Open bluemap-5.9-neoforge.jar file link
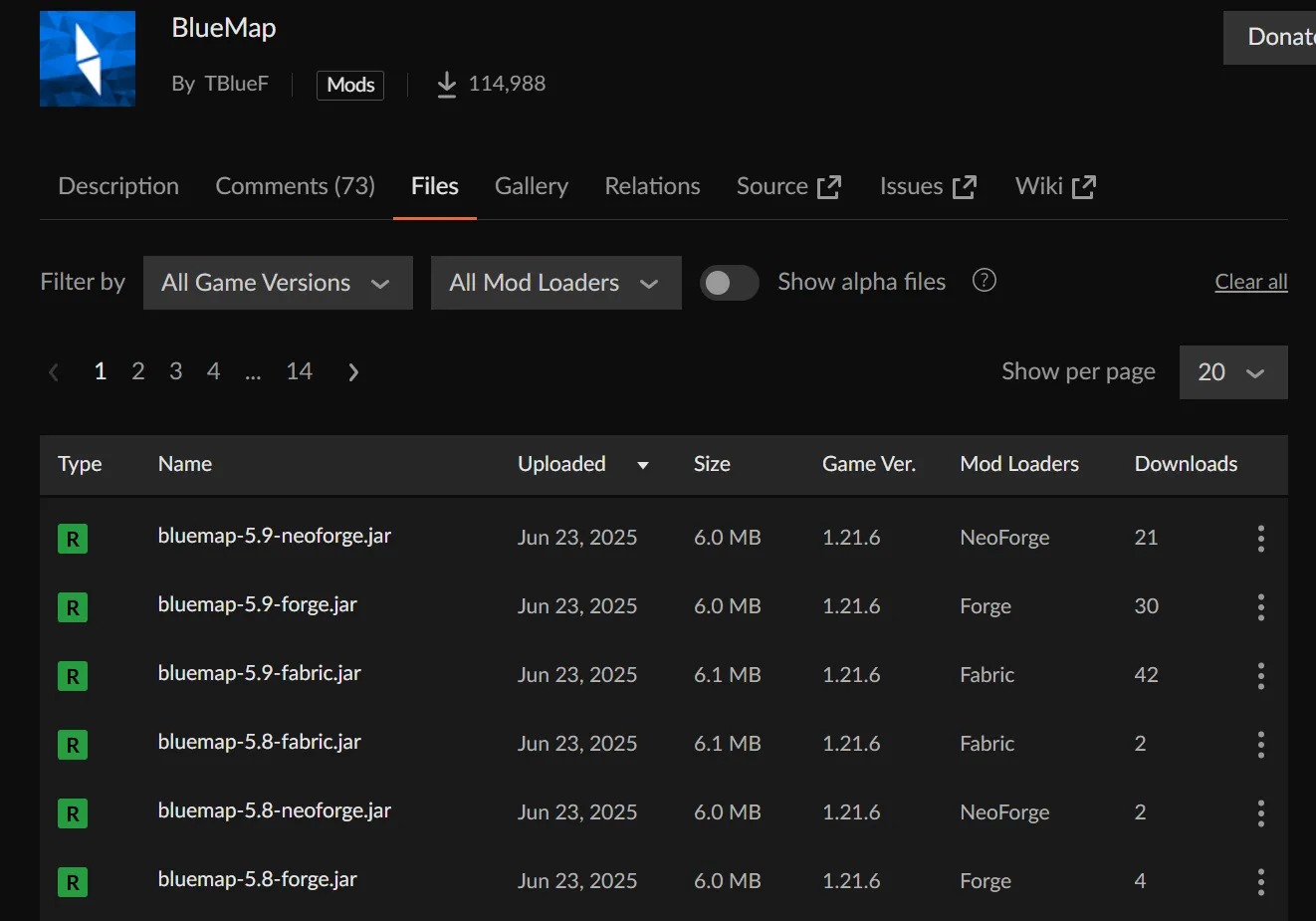 [x=275, y=536]
